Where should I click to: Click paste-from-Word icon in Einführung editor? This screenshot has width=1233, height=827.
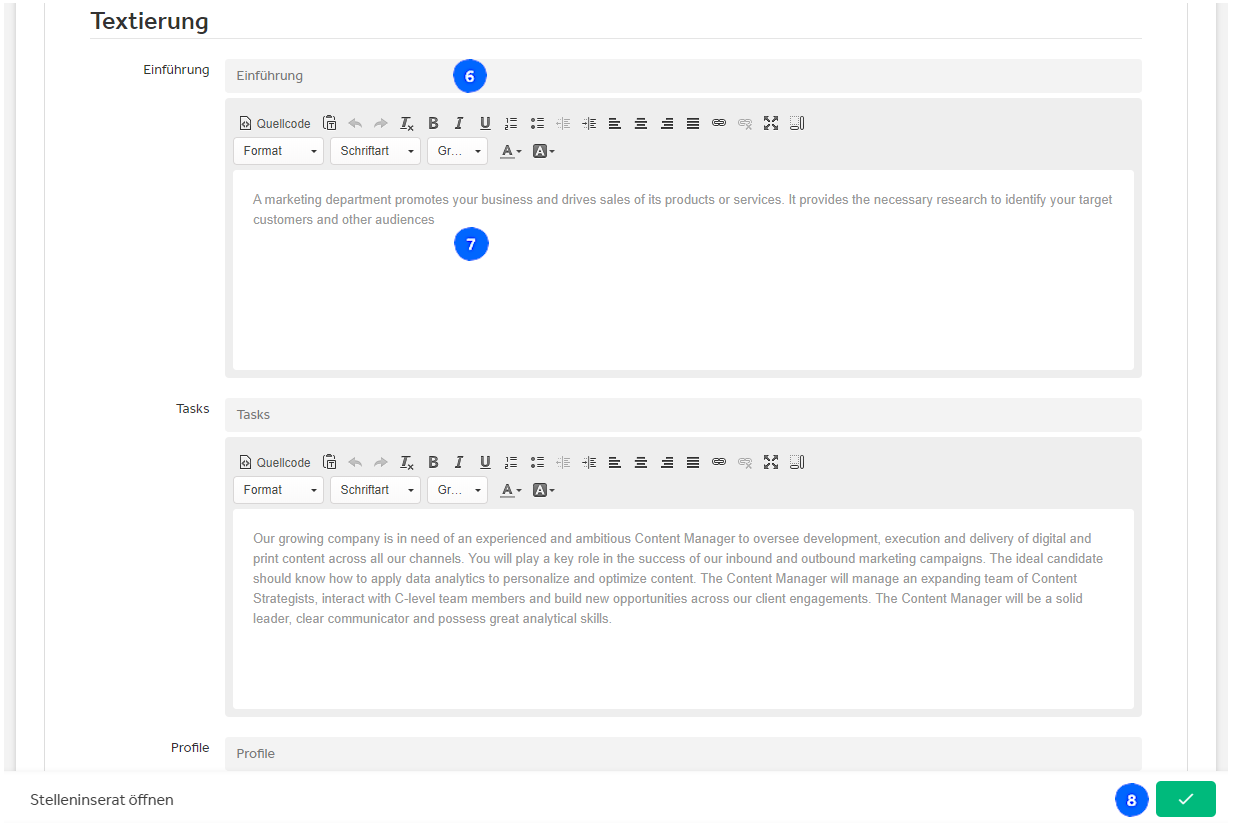pos(330,124)
